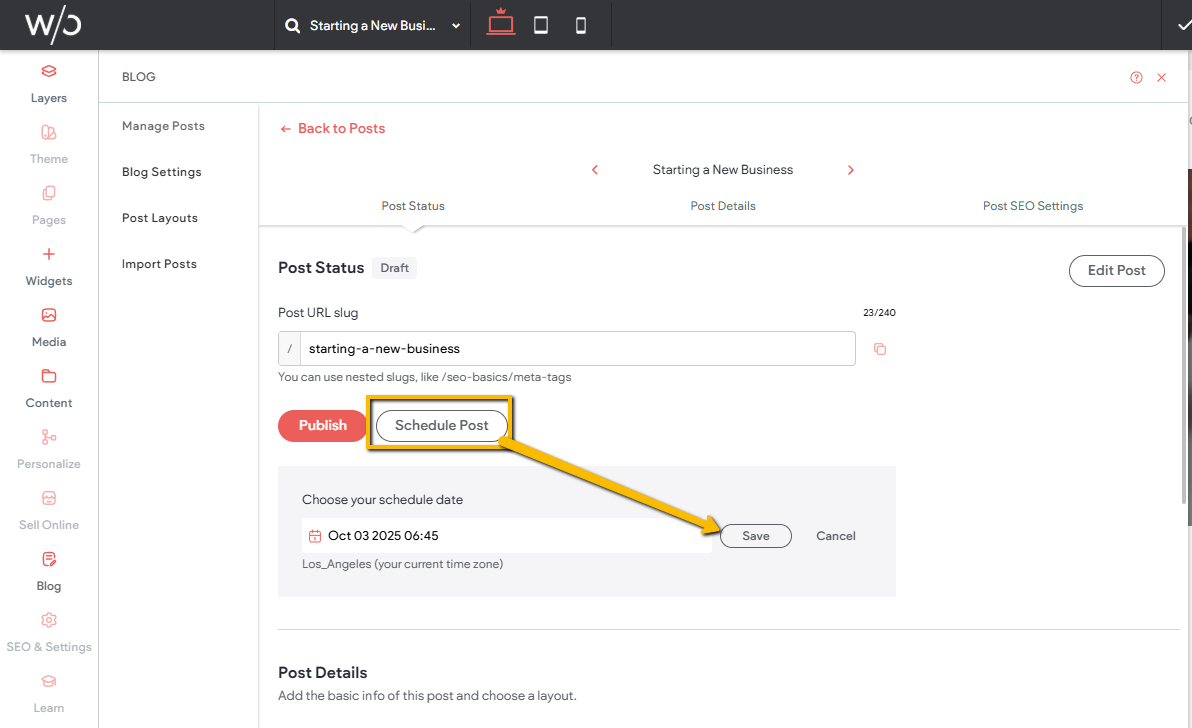
Task: Open the Personalize sidebar icon
Action: [x=49, y=437]
